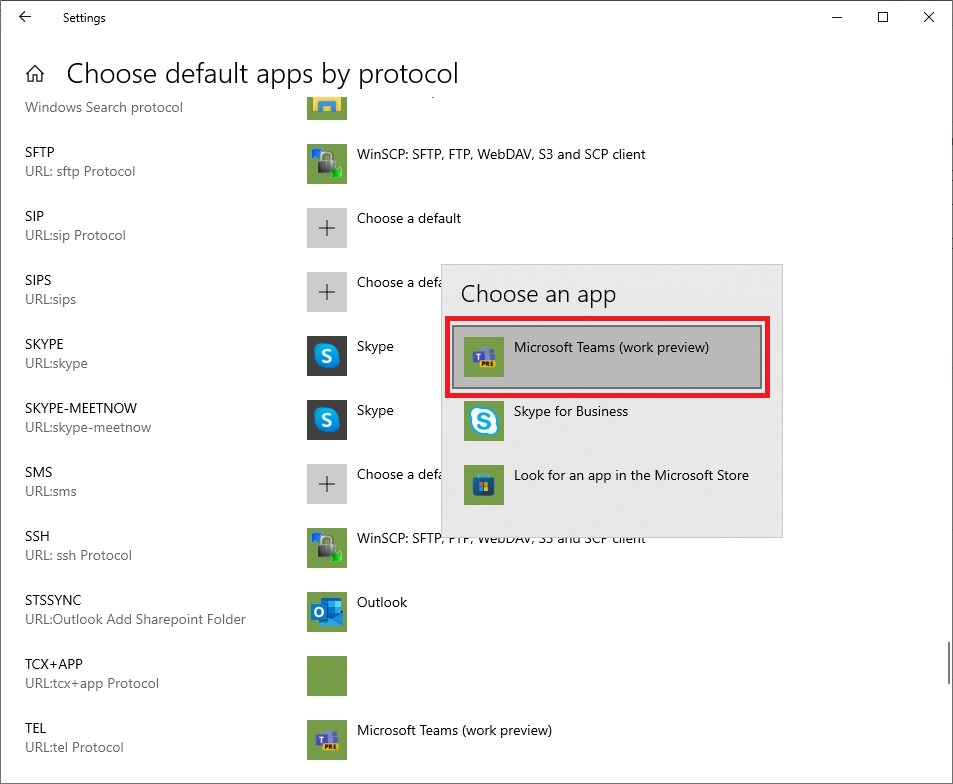Click the Skype icon in SKYPE-MEETNOW row

(x=326, y=420)
